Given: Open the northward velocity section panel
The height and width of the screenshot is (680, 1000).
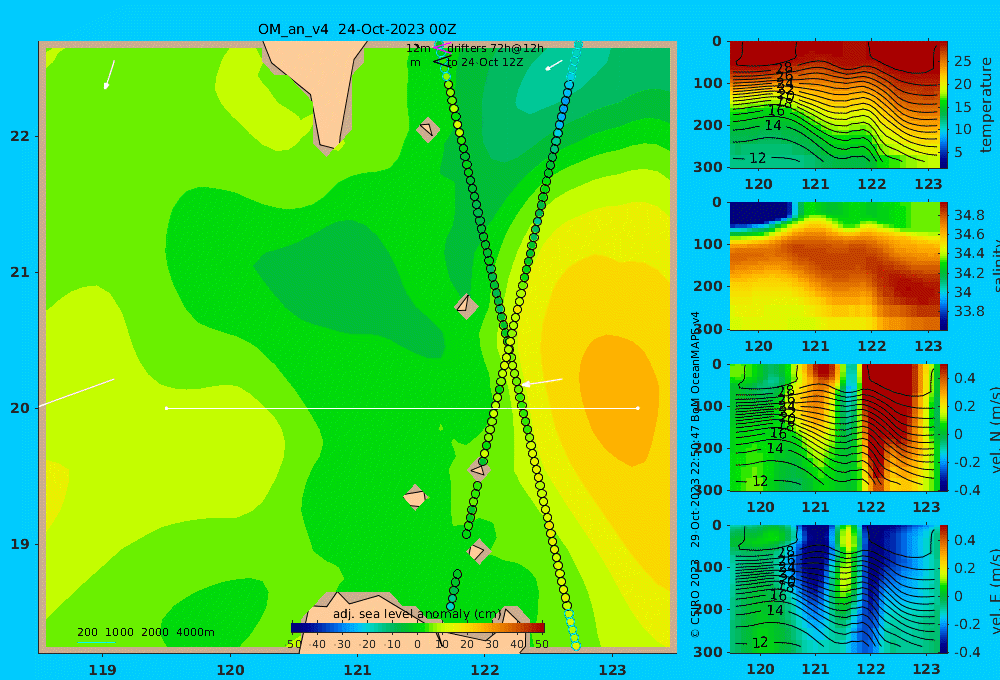Looking at the screenshot, I should (x=833, y=427).
